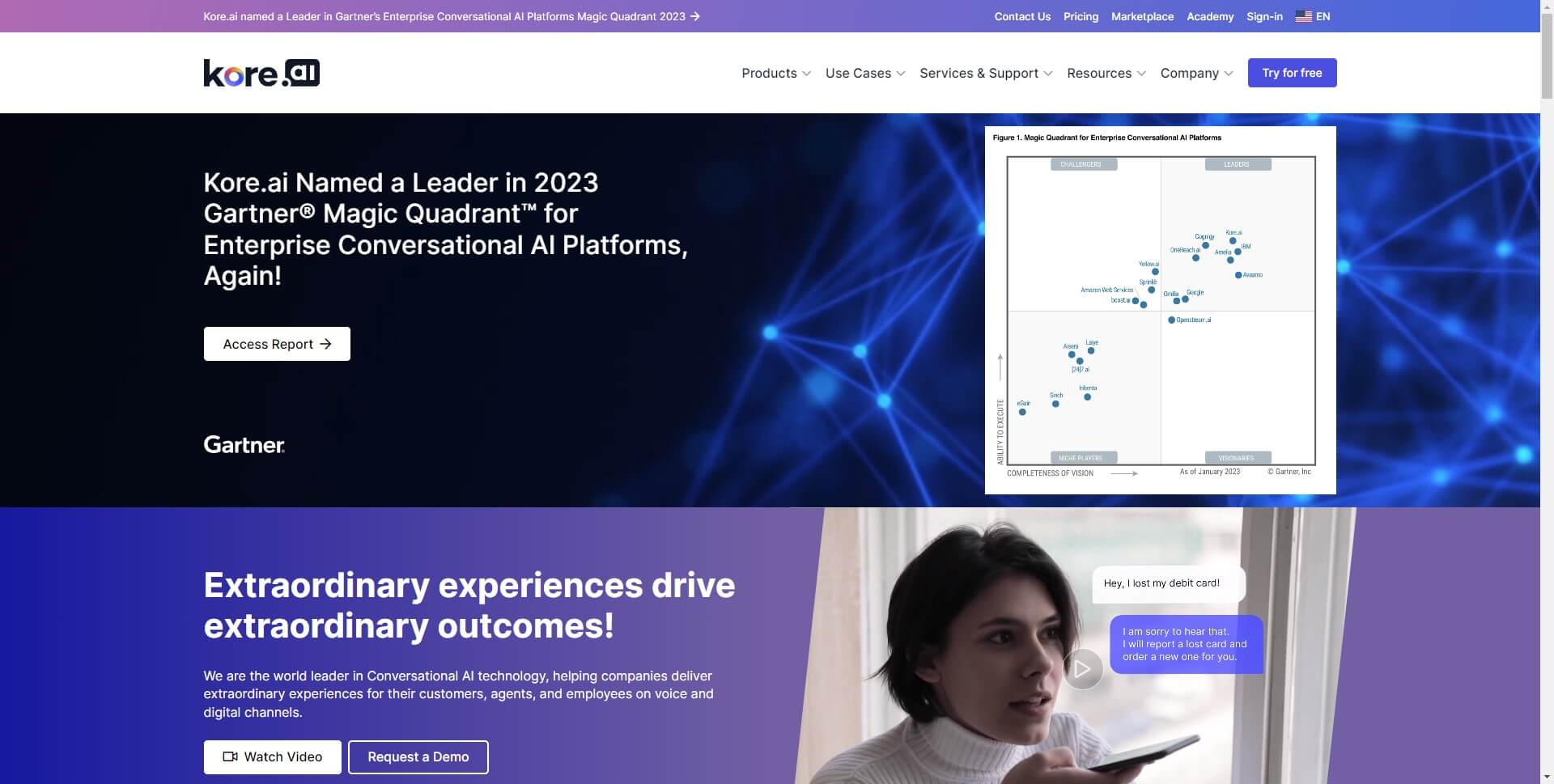1554x784 pixels.
Task: Open the Magic Quadrant chart image
Action: tap(1160, 310)
